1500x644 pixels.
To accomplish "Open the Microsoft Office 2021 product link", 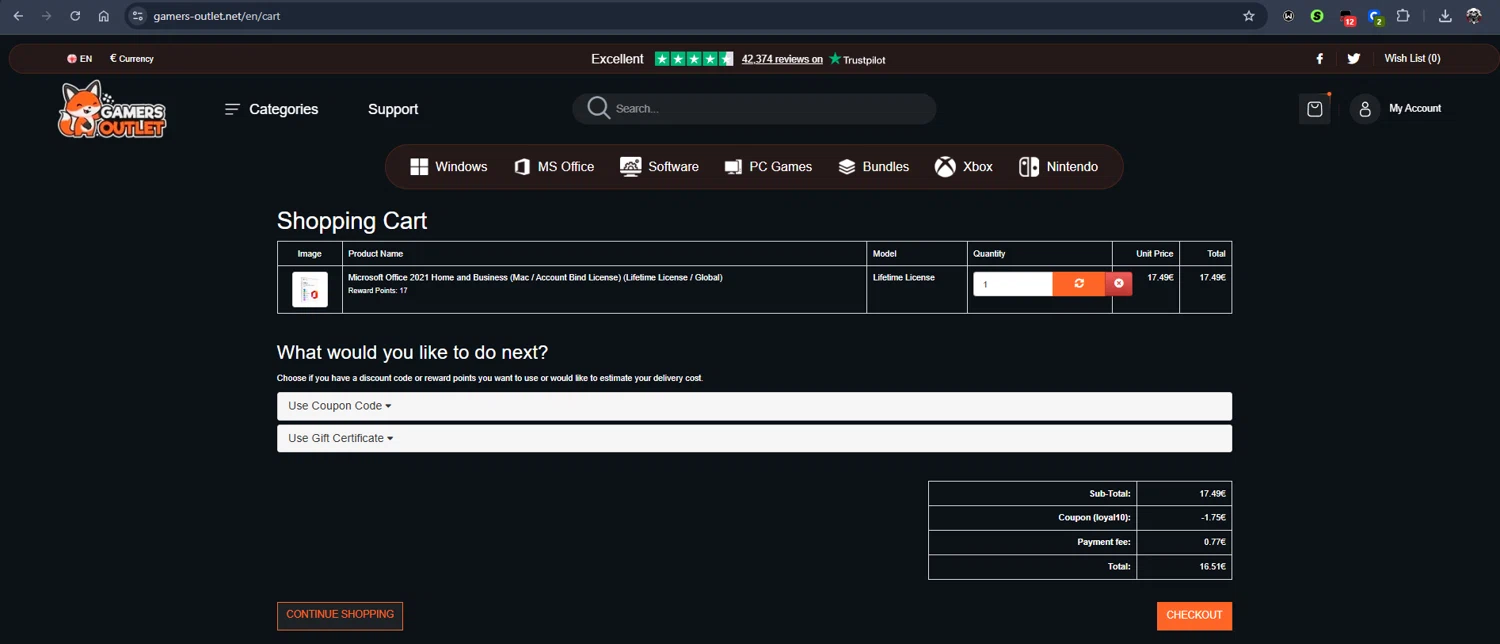I will click(535, 277).
